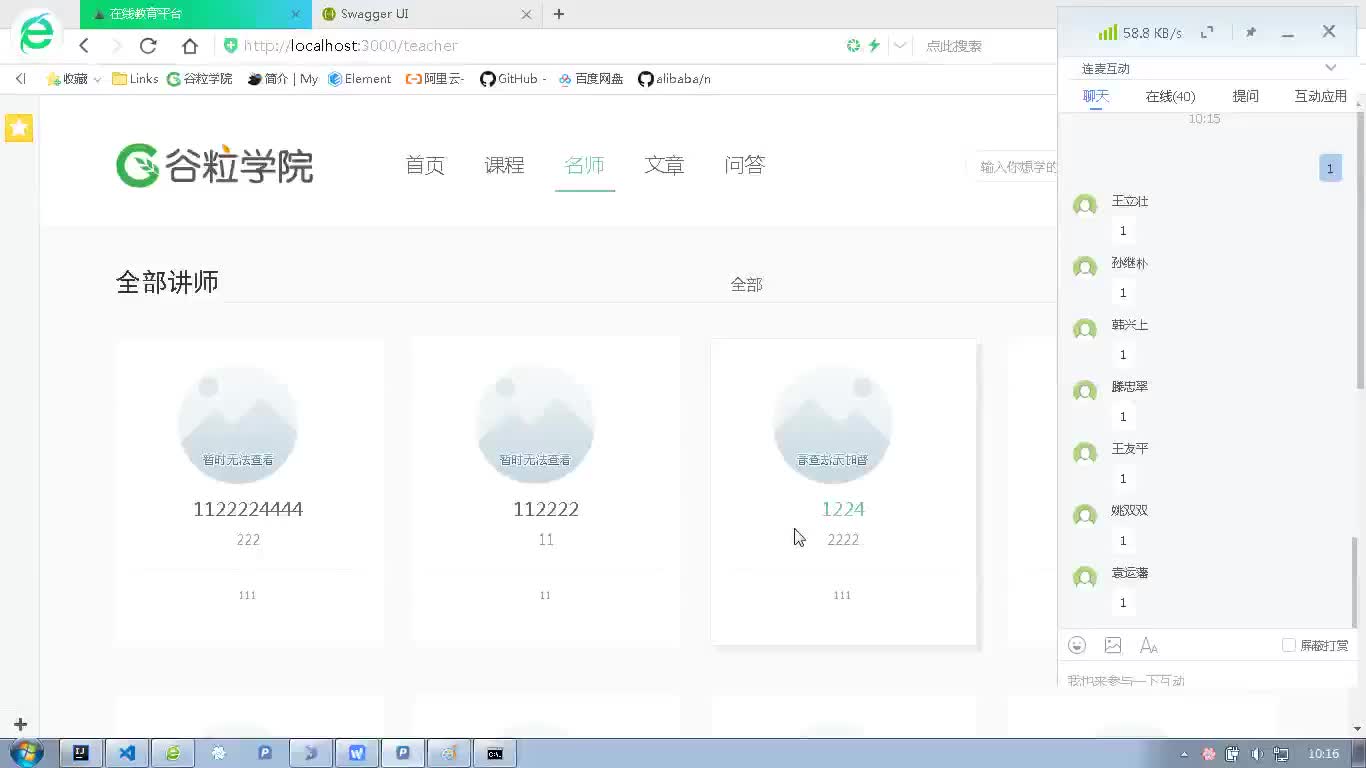The image size is (1366, 768).
Task: Click teacher name 112222
Action: (x=545, y=509)
